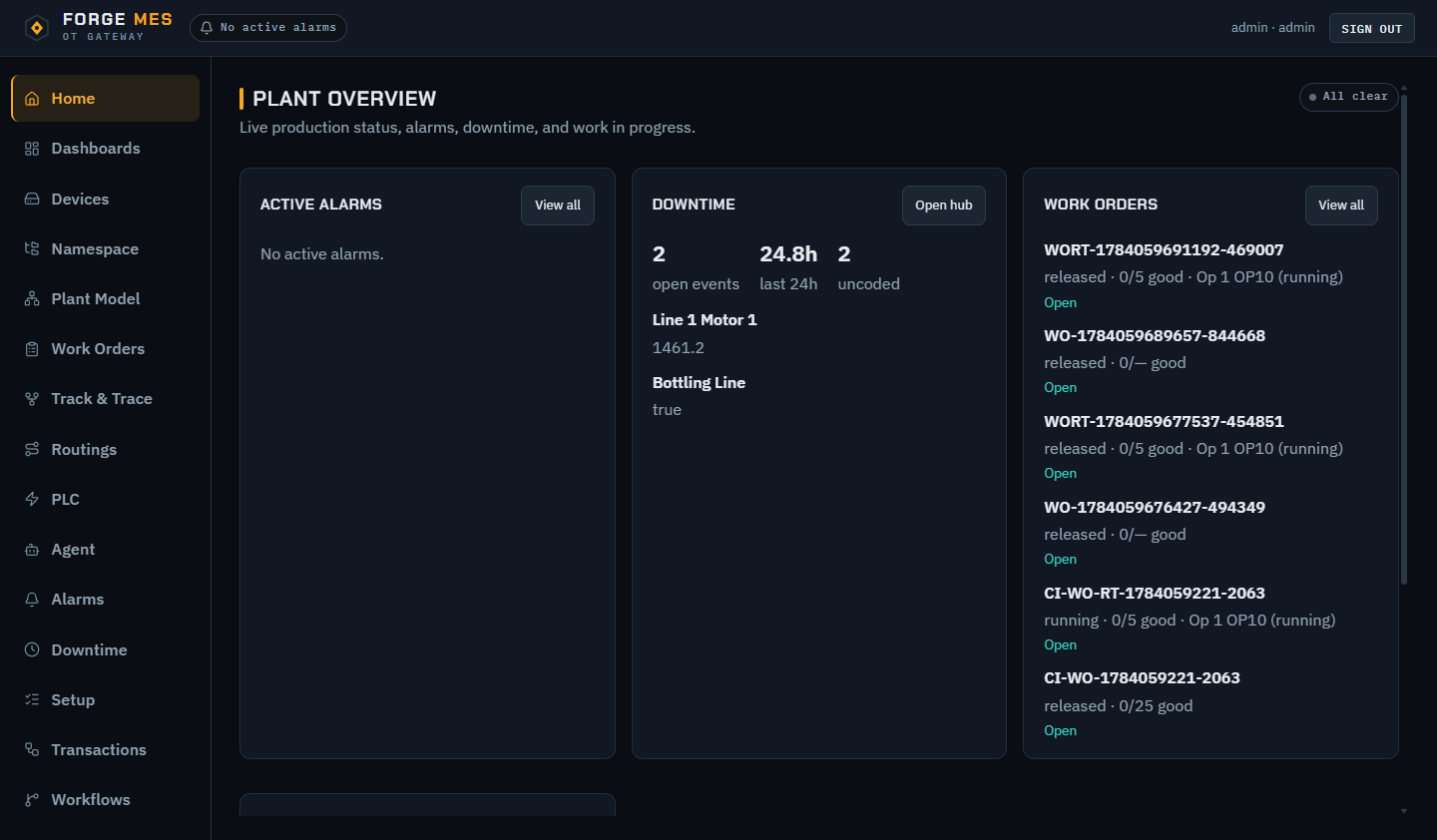Click the Bottling Line downtime event
The height and width of the screenshot is (840, 1437).
[699, 383]
